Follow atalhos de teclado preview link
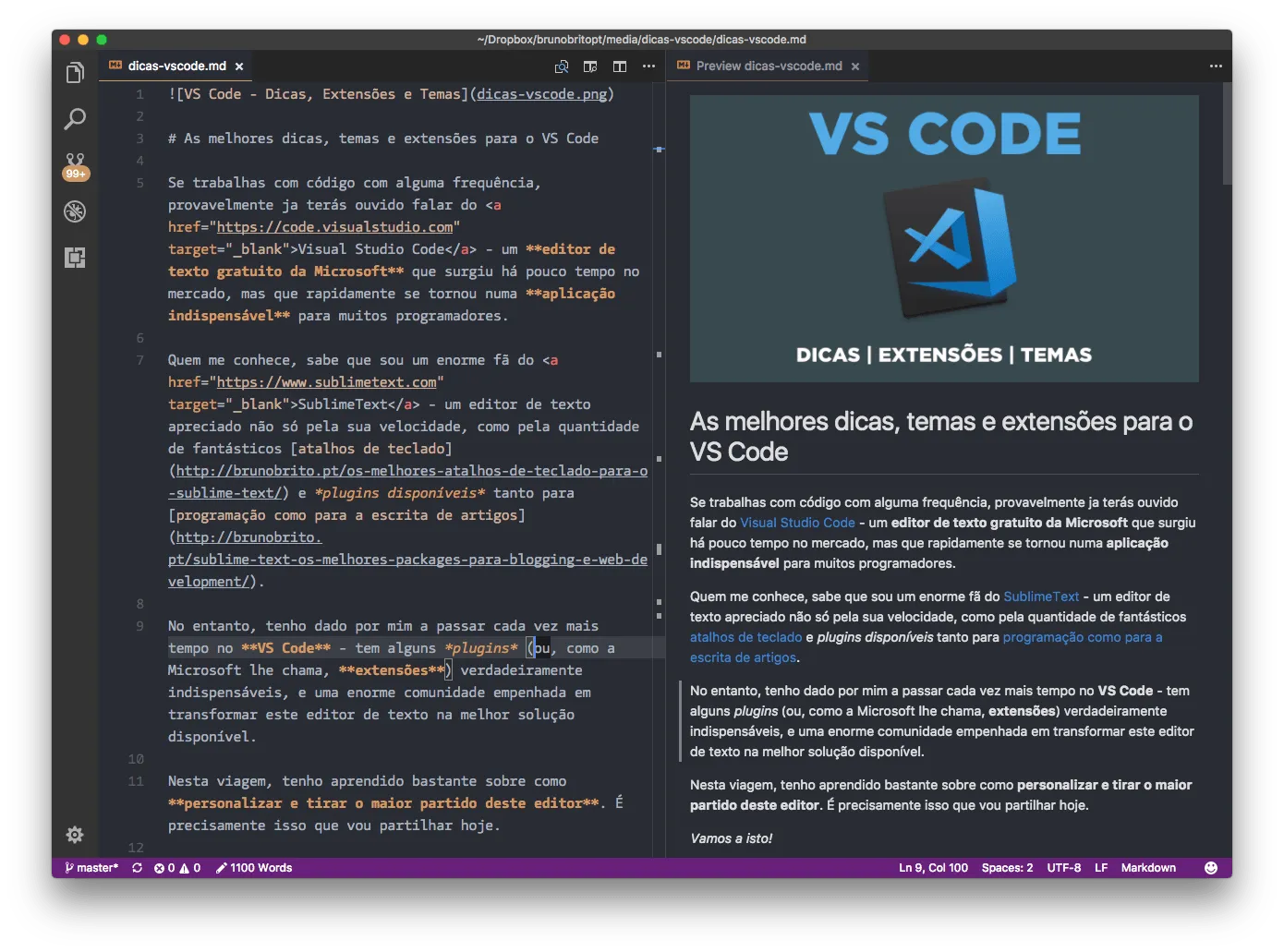 pos(745,637)
